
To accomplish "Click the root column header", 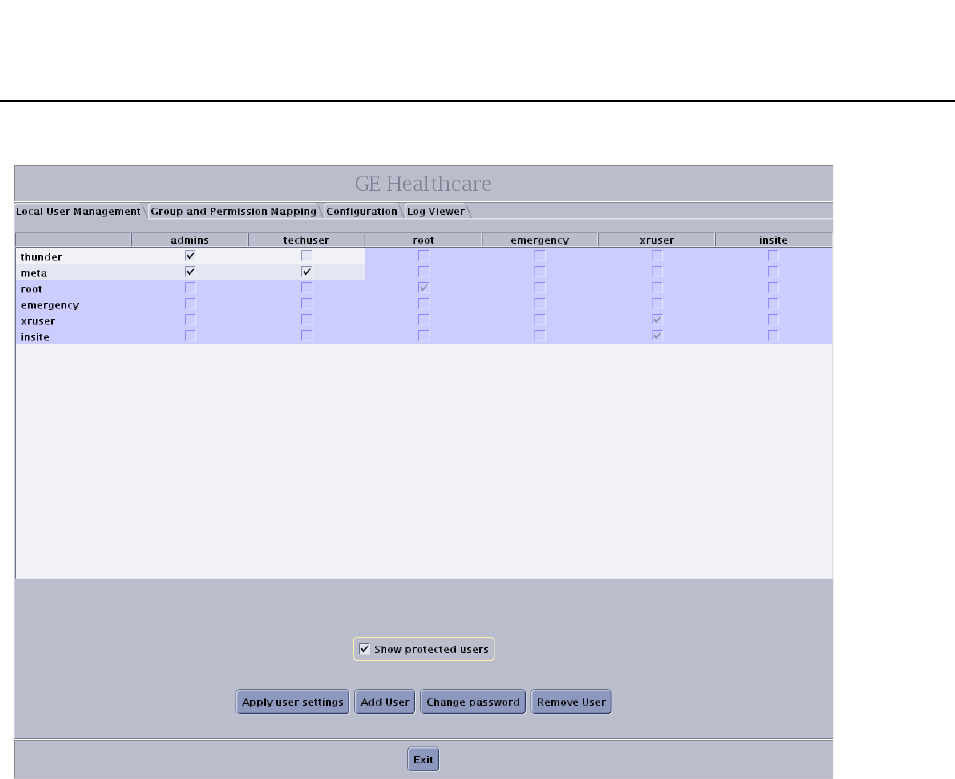I will [423, 240].
